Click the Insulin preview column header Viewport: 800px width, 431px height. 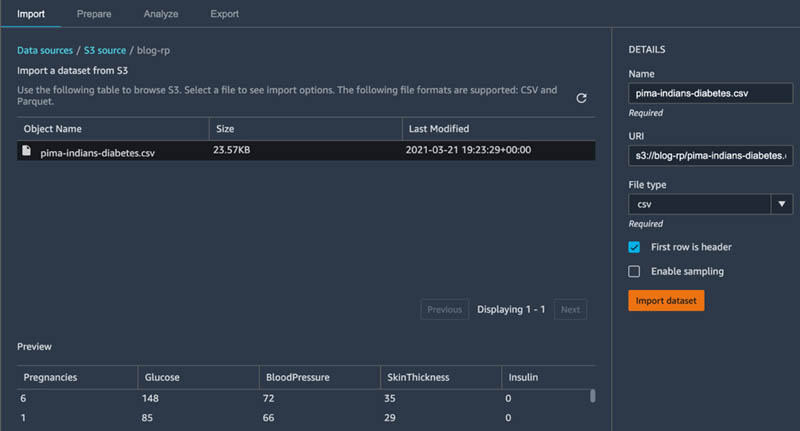coord(523,377)
